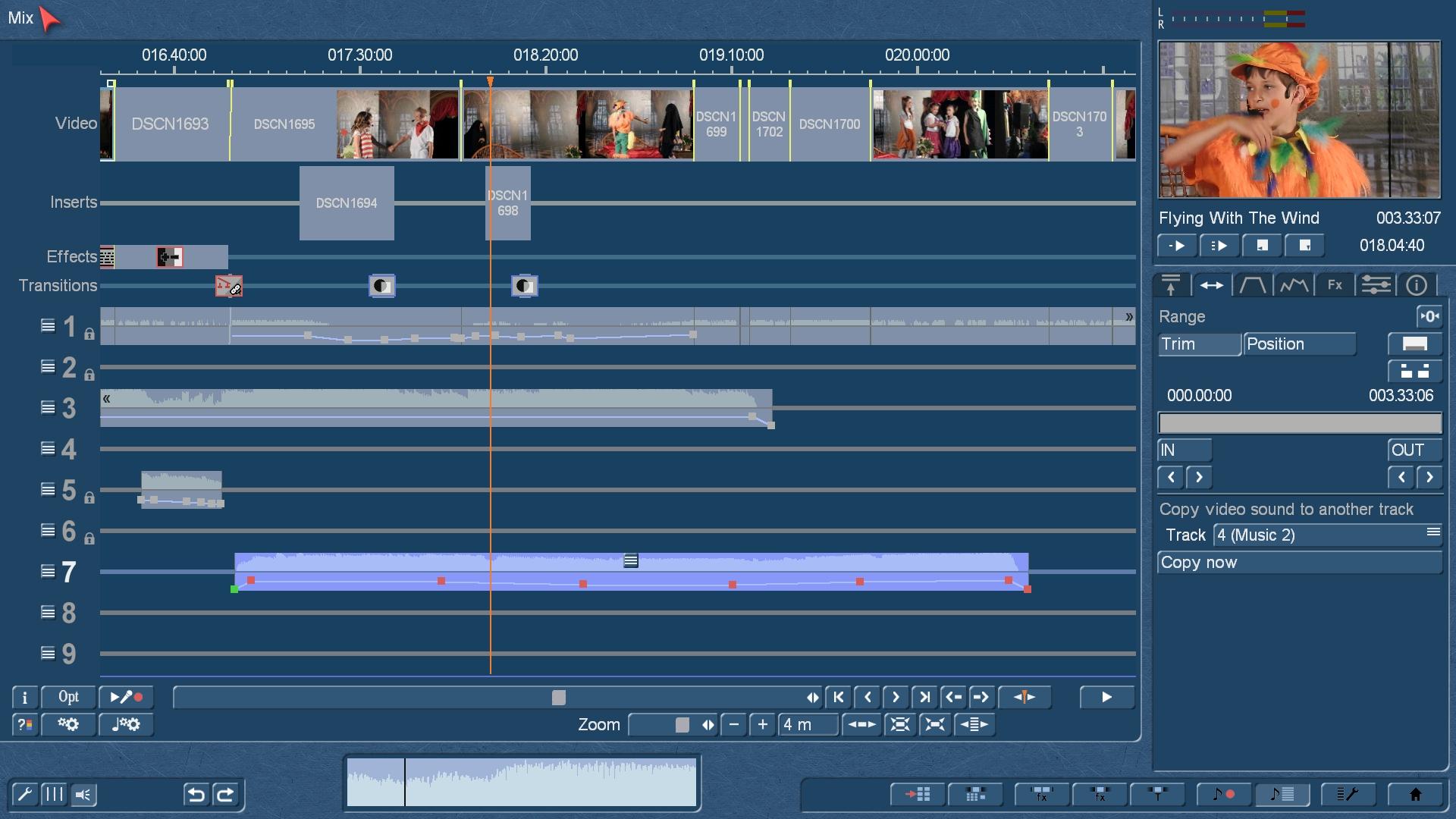Image resolution: width=1456 pixels, height=819 pixels.
Task: Click the Opt button
Action: tap(68, 697)
